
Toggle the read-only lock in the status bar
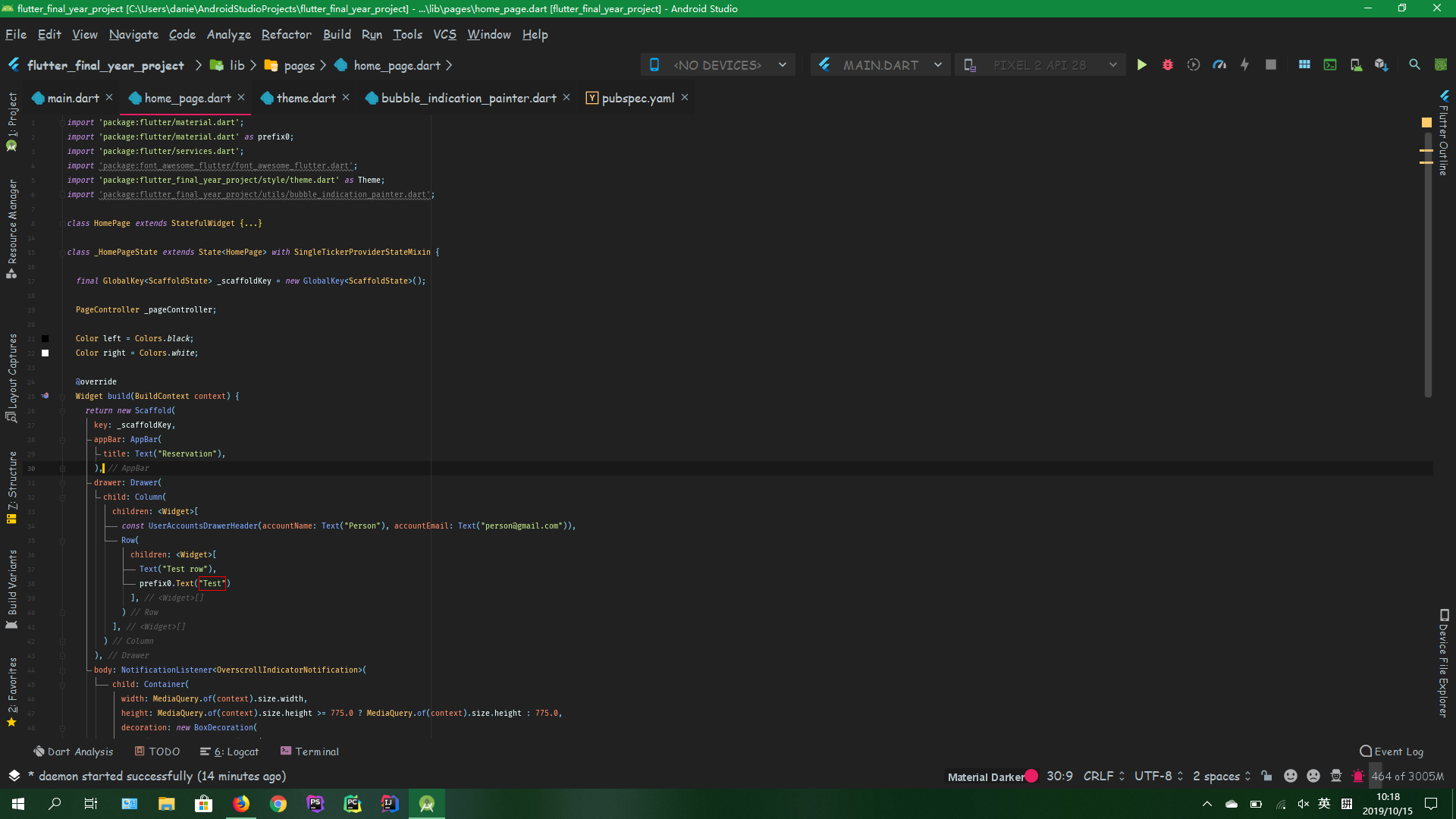1266,776
